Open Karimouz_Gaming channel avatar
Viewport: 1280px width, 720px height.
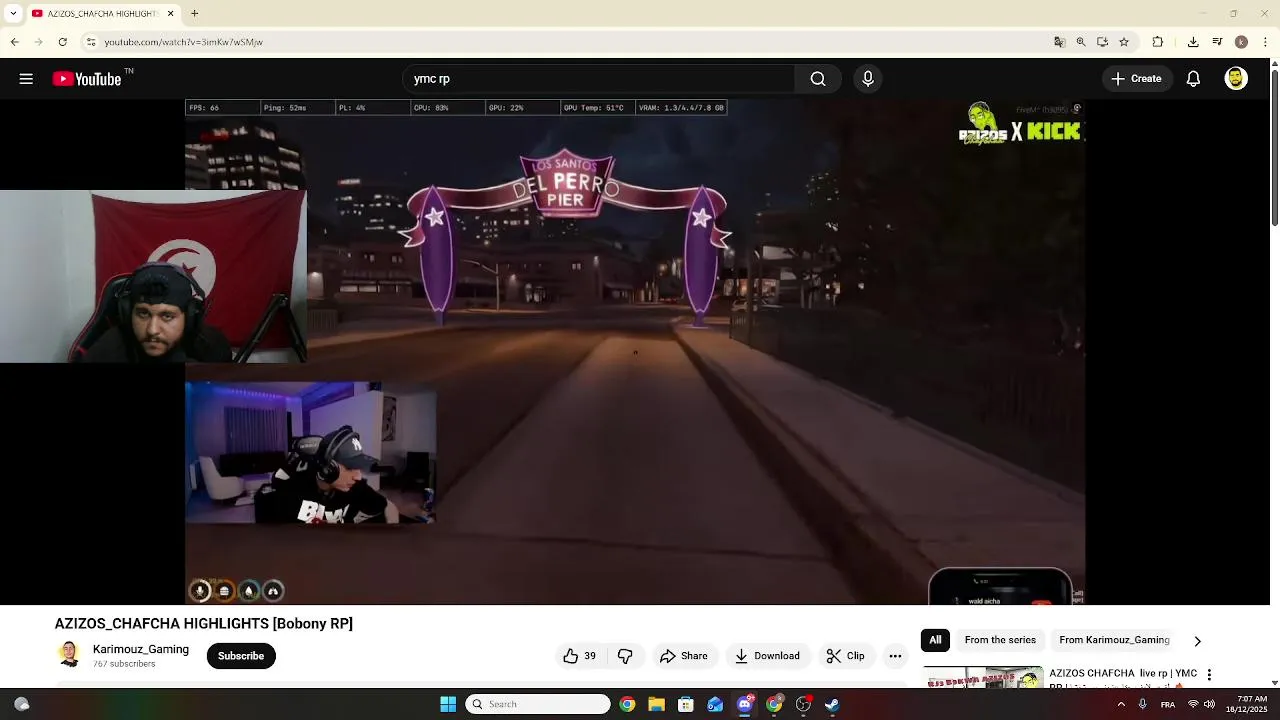(x=69, y=655)
